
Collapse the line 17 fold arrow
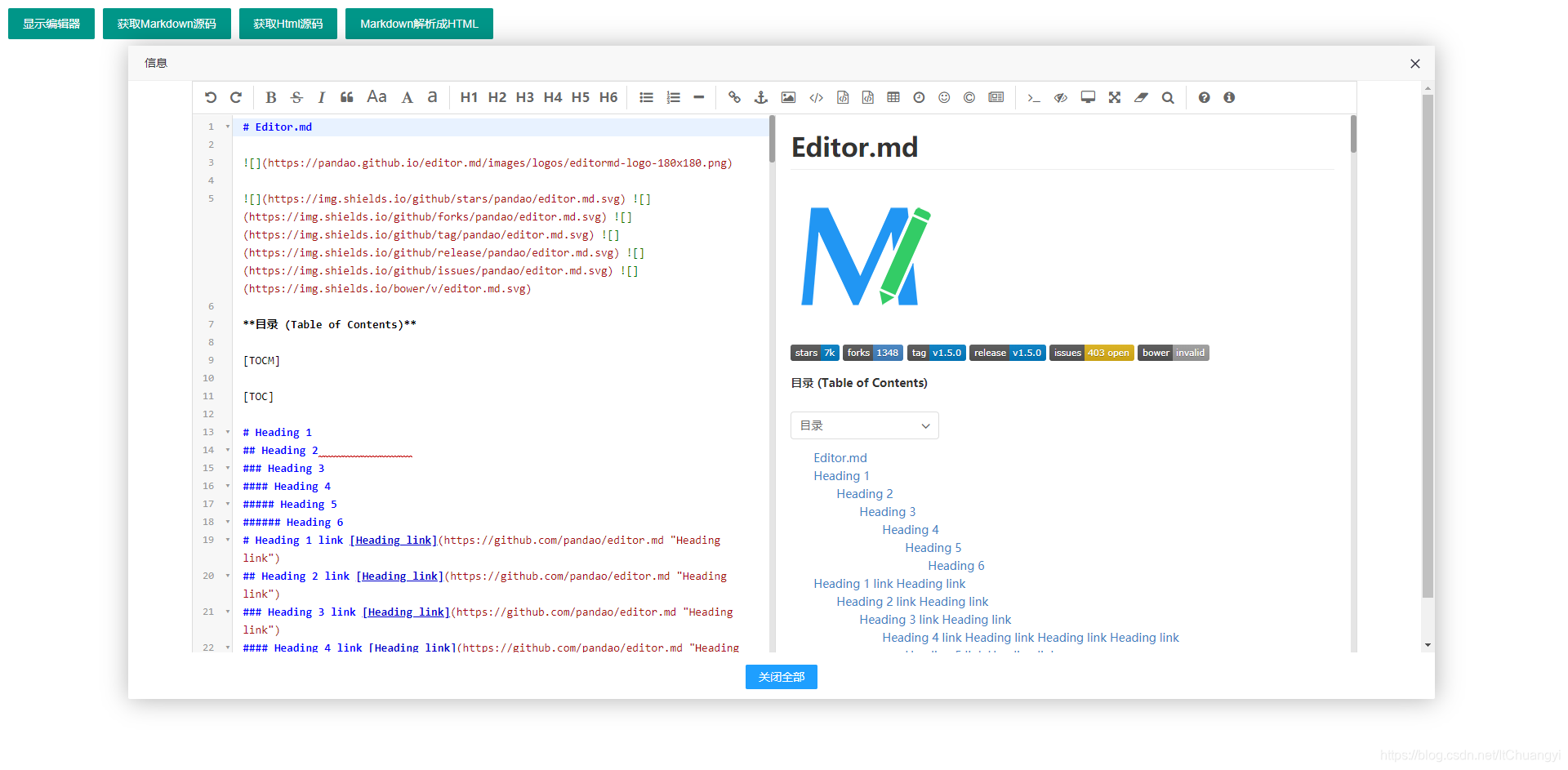coord(228,504)
